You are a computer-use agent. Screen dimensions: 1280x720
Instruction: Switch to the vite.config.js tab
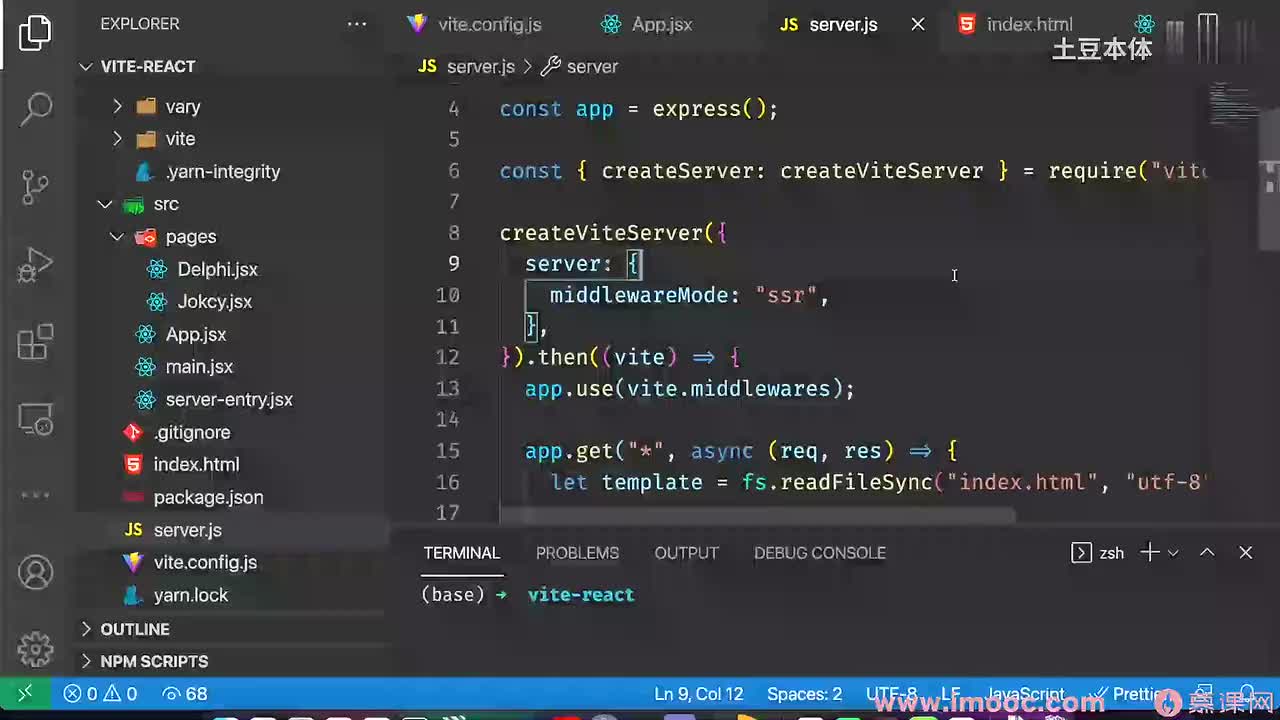click(x=474, y=25)
